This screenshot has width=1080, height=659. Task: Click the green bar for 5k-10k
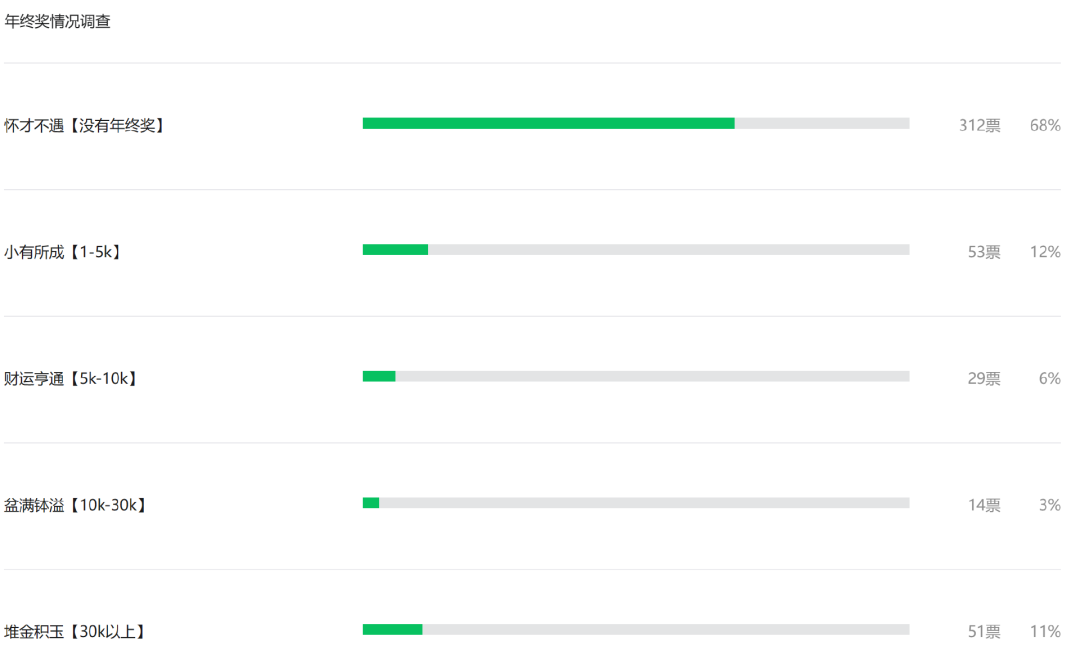click(379, 376)
